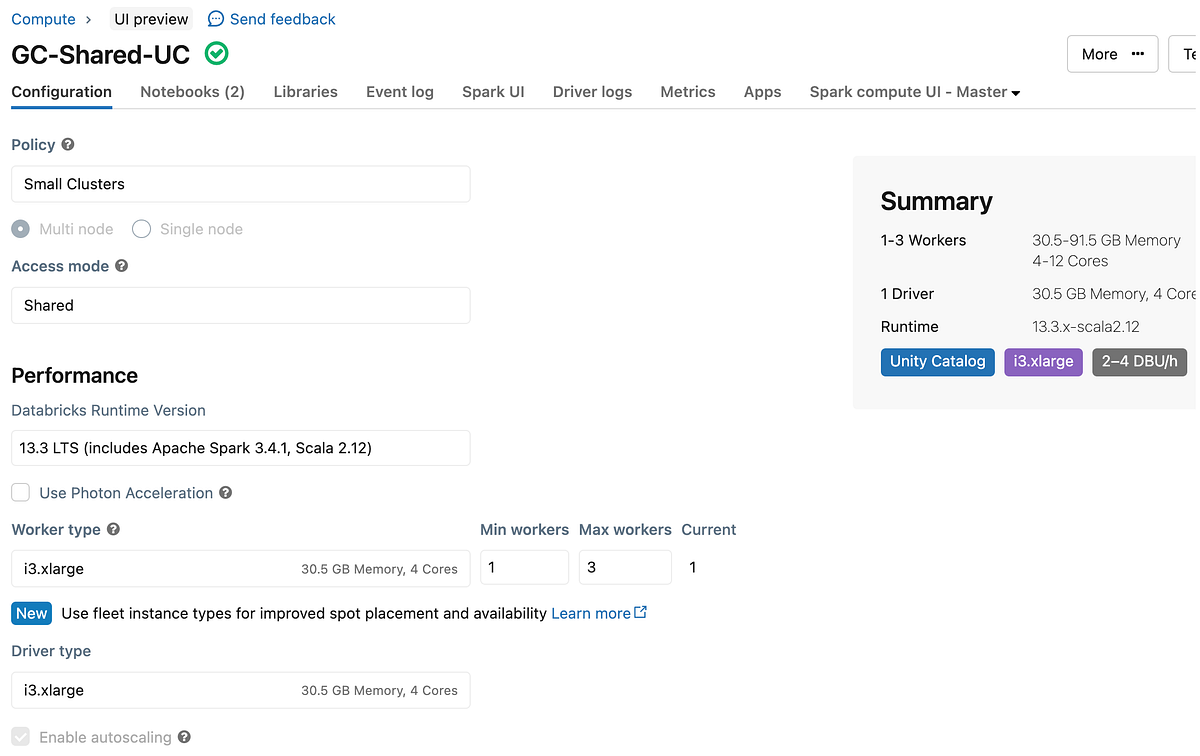Click the Enable autoscaling help icon

coord(184,737)
